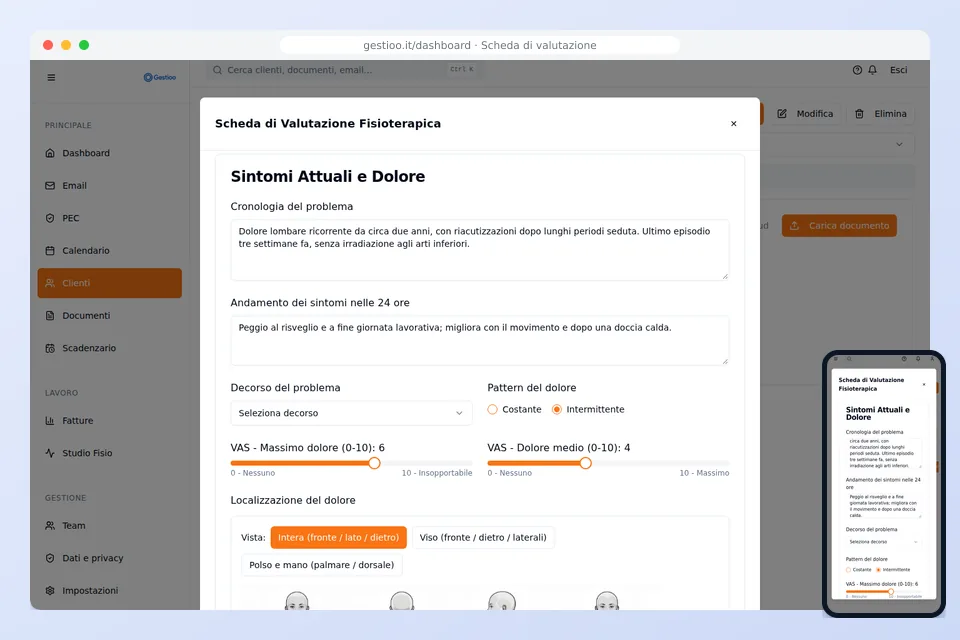Go to Documenti in the sidebar
This screenshot has height=640, width=960.
110,315
